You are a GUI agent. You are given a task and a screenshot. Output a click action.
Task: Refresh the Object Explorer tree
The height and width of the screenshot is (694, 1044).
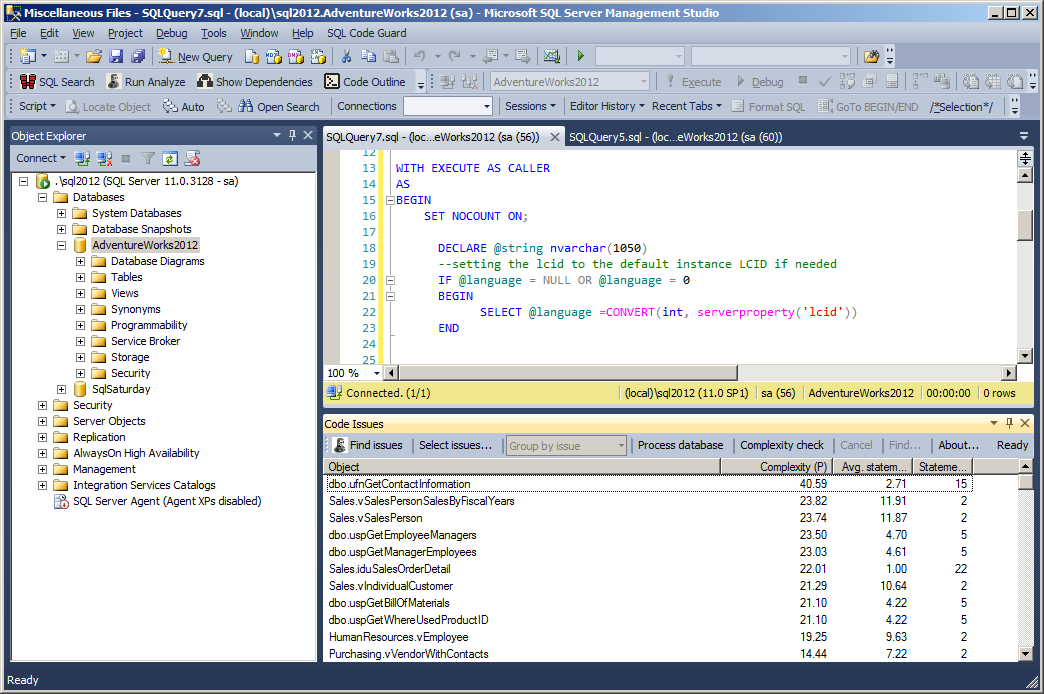pos(170,158)
